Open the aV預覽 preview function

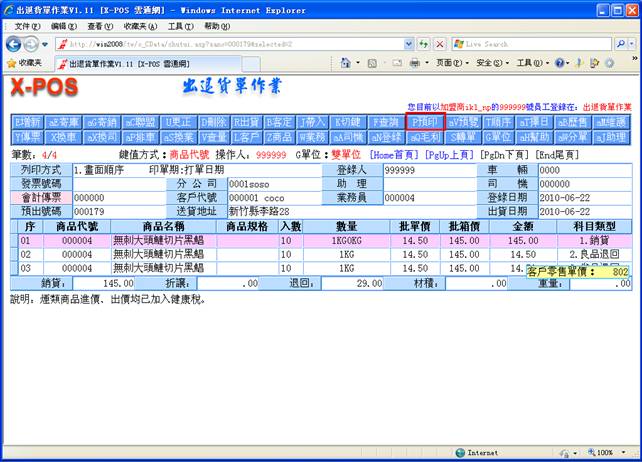click(x=463, y=121)
